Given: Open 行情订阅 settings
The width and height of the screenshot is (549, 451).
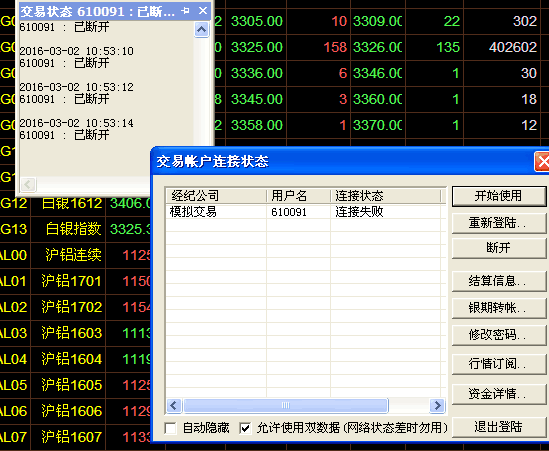Looking at the screenshot, I should [x=499, y=364].
